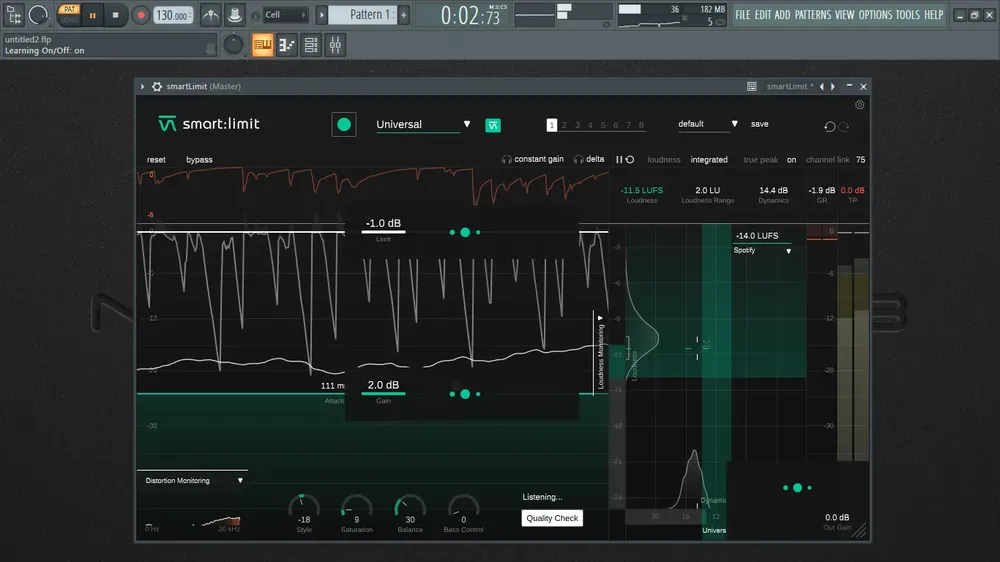This screenshot has height=562, width=1000.
Task: Open the Distortion Monitoring dropdown
Action: (193, 481)
